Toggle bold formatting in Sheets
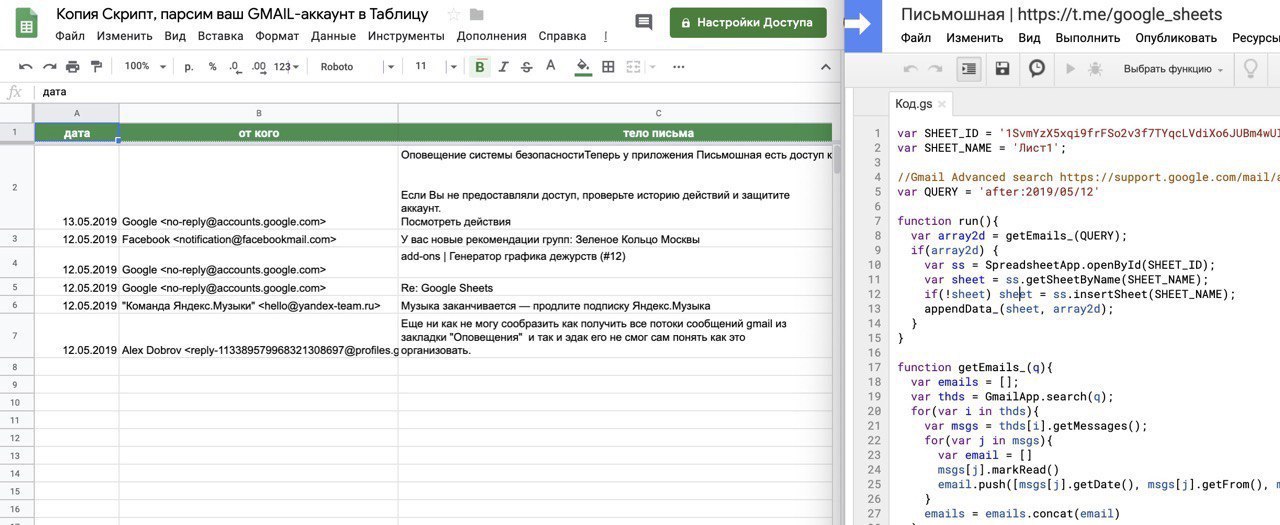This screenshot has height=525, width=1280. coord(480,67)
